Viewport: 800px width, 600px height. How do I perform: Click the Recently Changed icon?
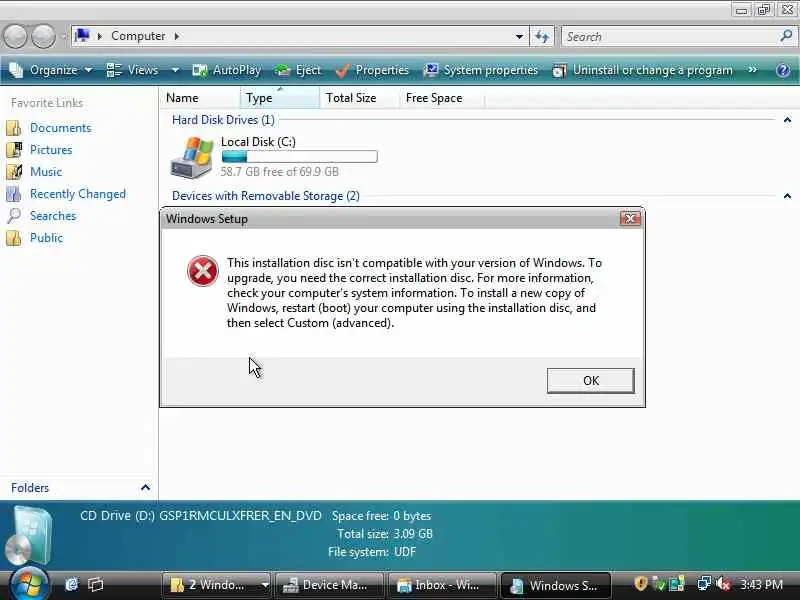click(x=14, y=194)
